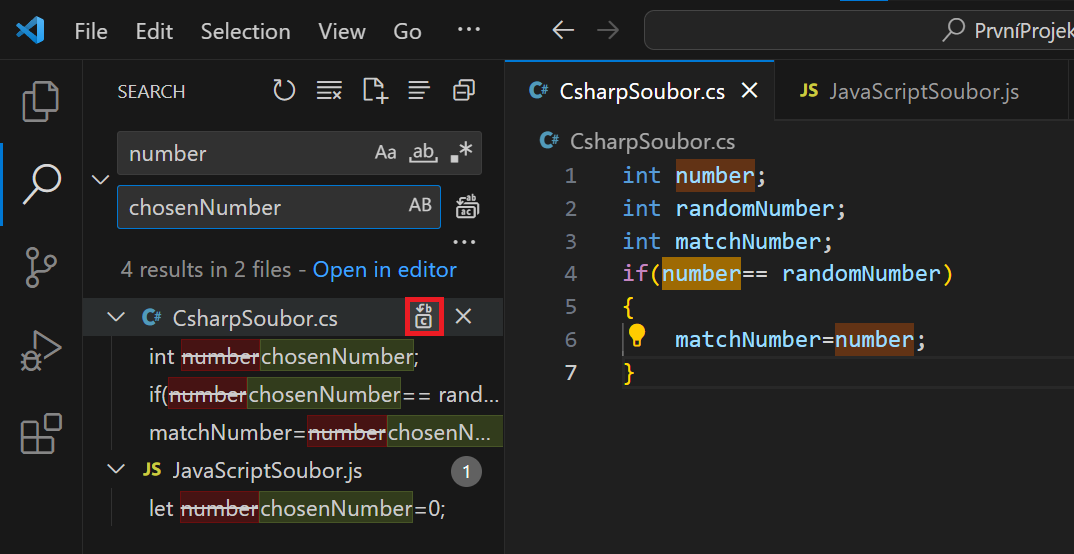Viewport: 1074px width, 554px height.
Task: Clear search results
Action: (329, 90)
